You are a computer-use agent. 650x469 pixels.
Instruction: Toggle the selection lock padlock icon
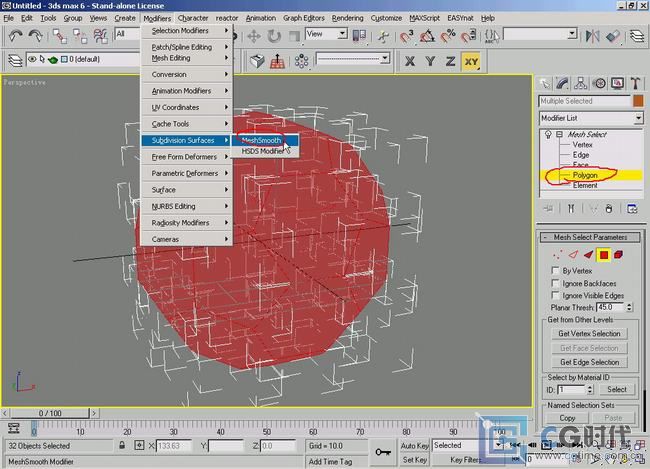[x=122, y=445]
